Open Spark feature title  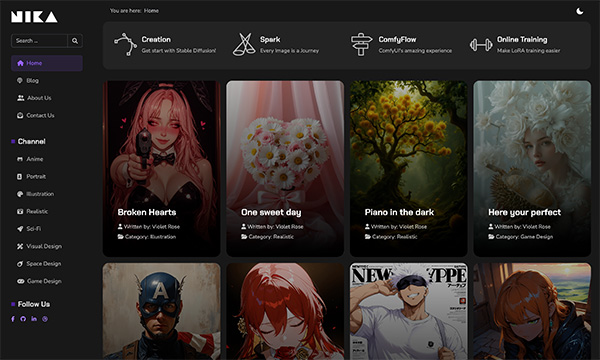[270, 39]
